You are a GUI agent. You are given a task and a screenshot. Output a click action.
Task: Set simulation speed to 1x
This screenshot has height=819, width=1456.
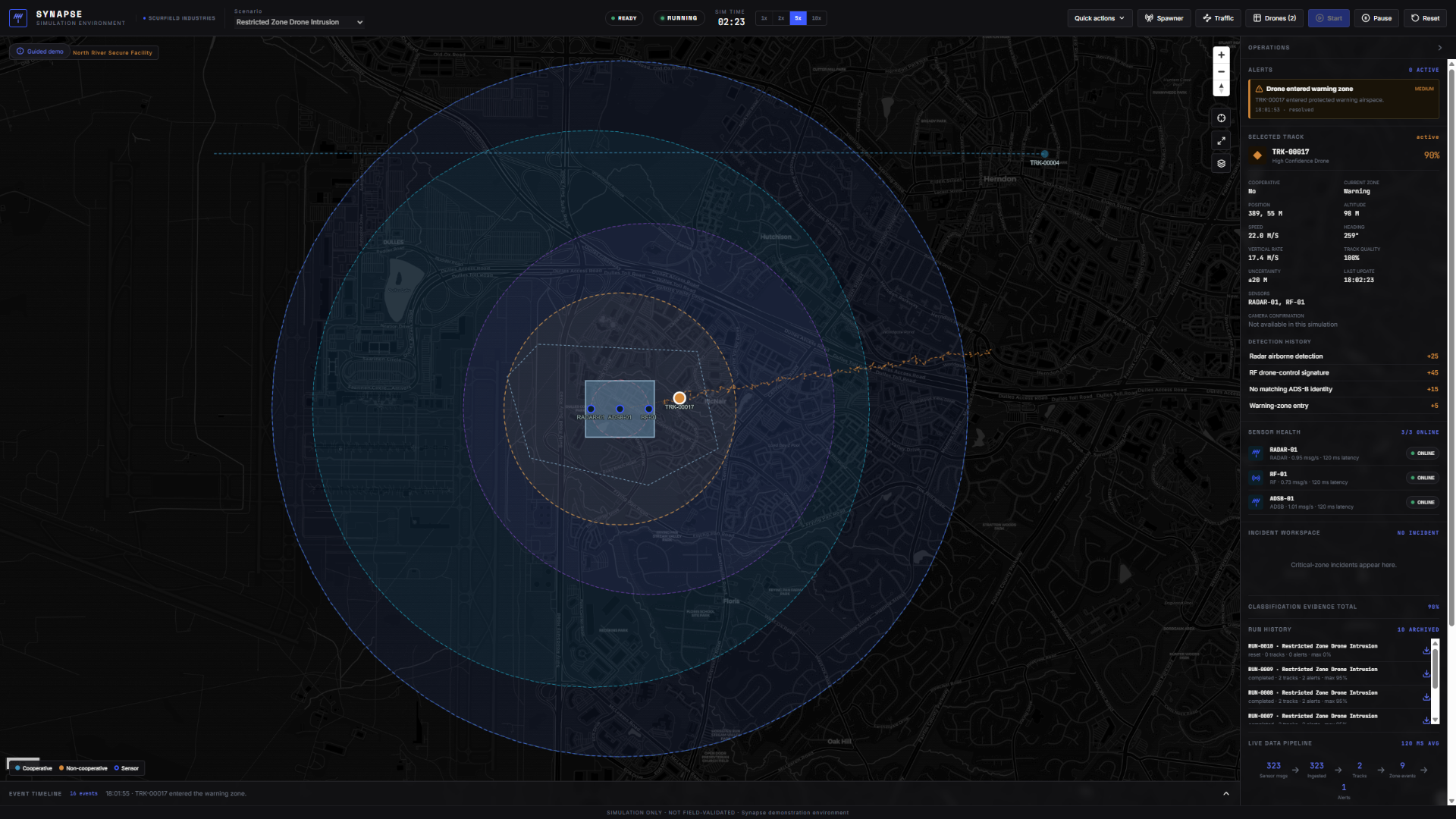point(764,18)
